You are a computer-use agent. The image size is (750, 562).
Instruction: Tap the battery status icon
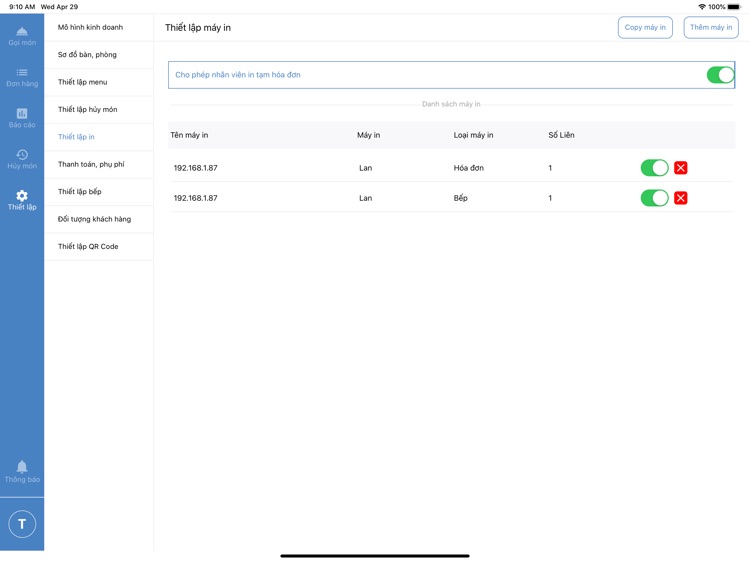pyautogui.click(x=734, y=7)
